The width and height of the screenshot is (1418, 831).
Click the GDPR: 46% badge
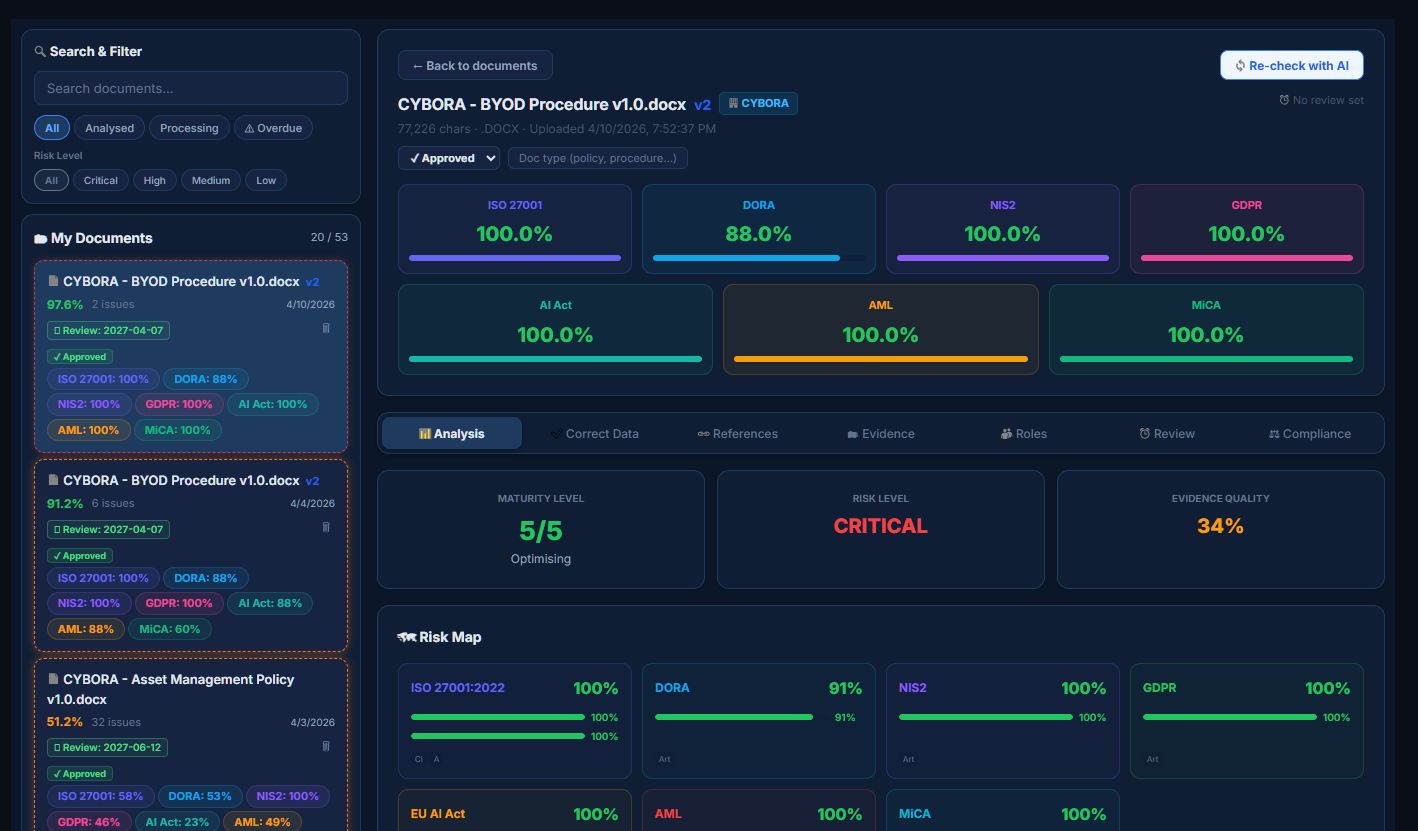(89, 822)
